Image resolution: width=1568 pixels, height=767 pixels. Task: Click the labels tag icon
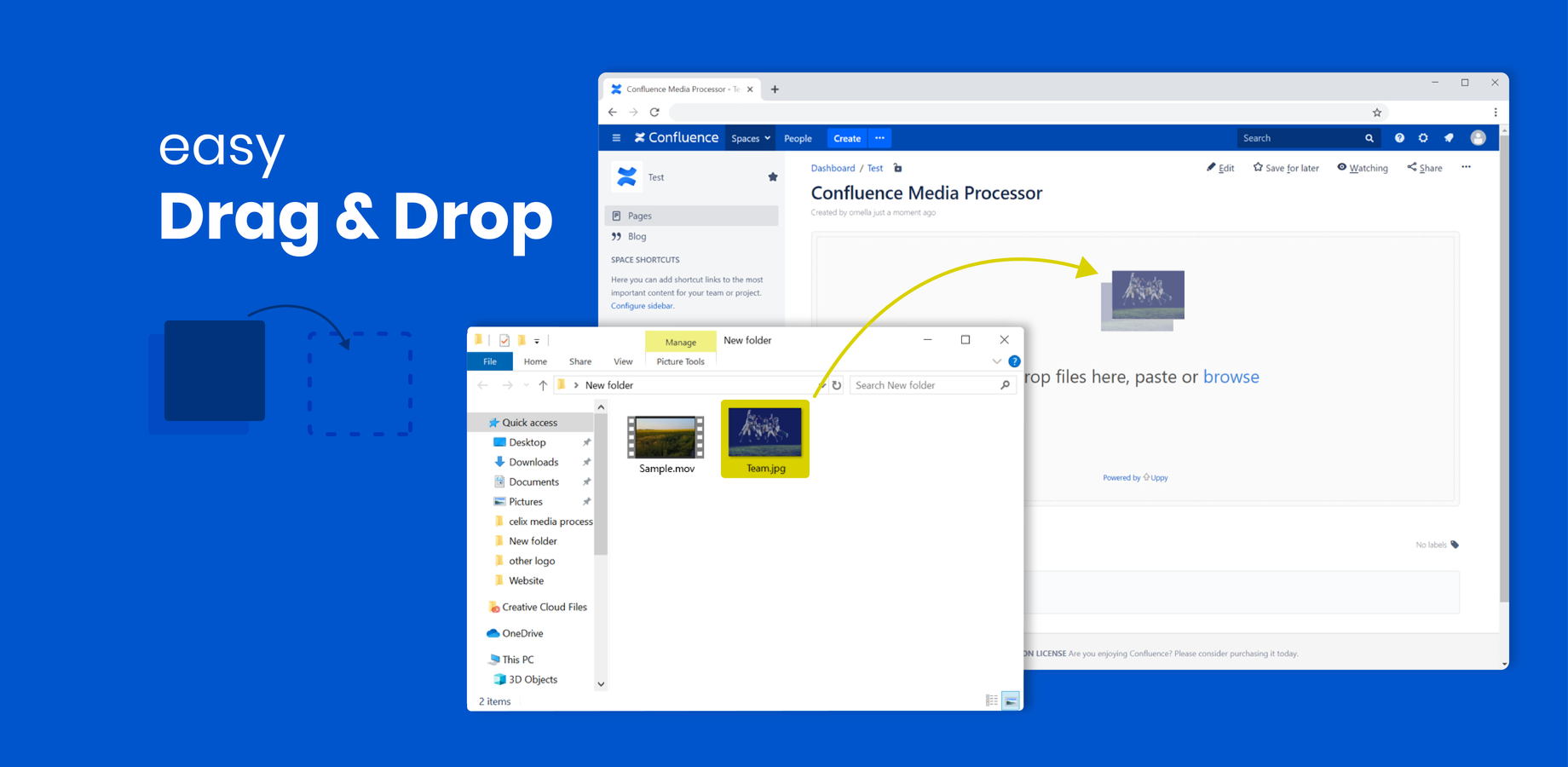(x=1455, y=545)
